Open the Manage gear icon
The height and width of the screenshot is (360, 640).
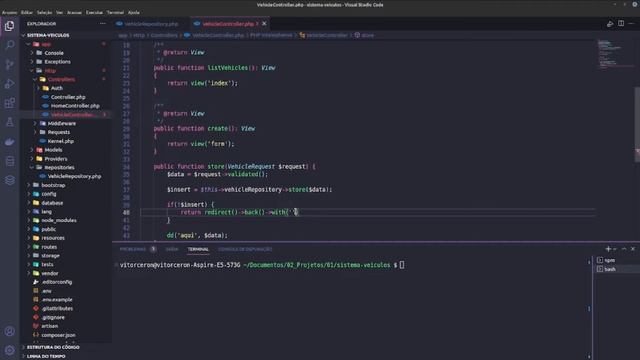tap(9, 350)
